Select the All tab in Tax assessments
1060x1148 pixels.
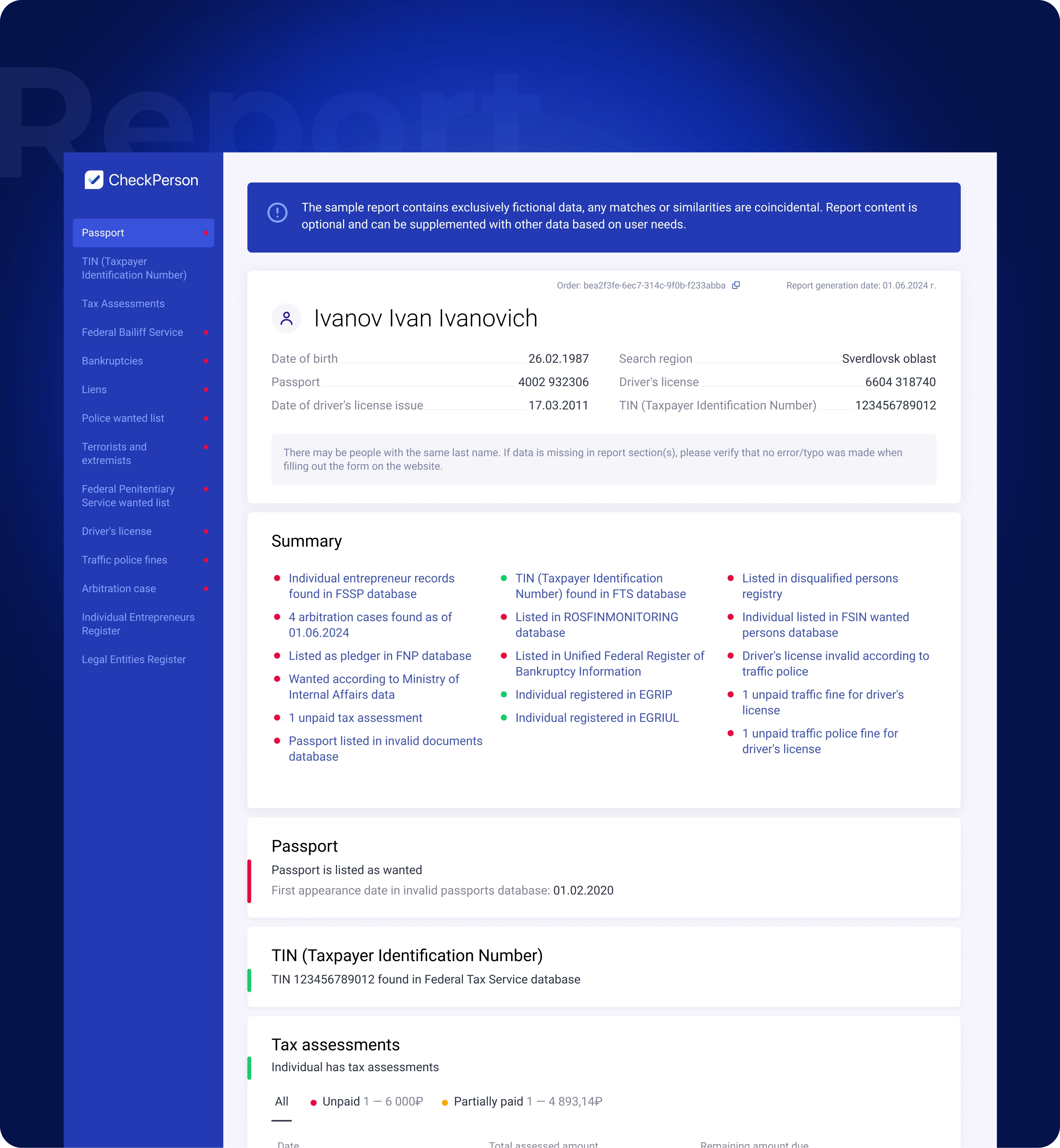(281, 1101)
